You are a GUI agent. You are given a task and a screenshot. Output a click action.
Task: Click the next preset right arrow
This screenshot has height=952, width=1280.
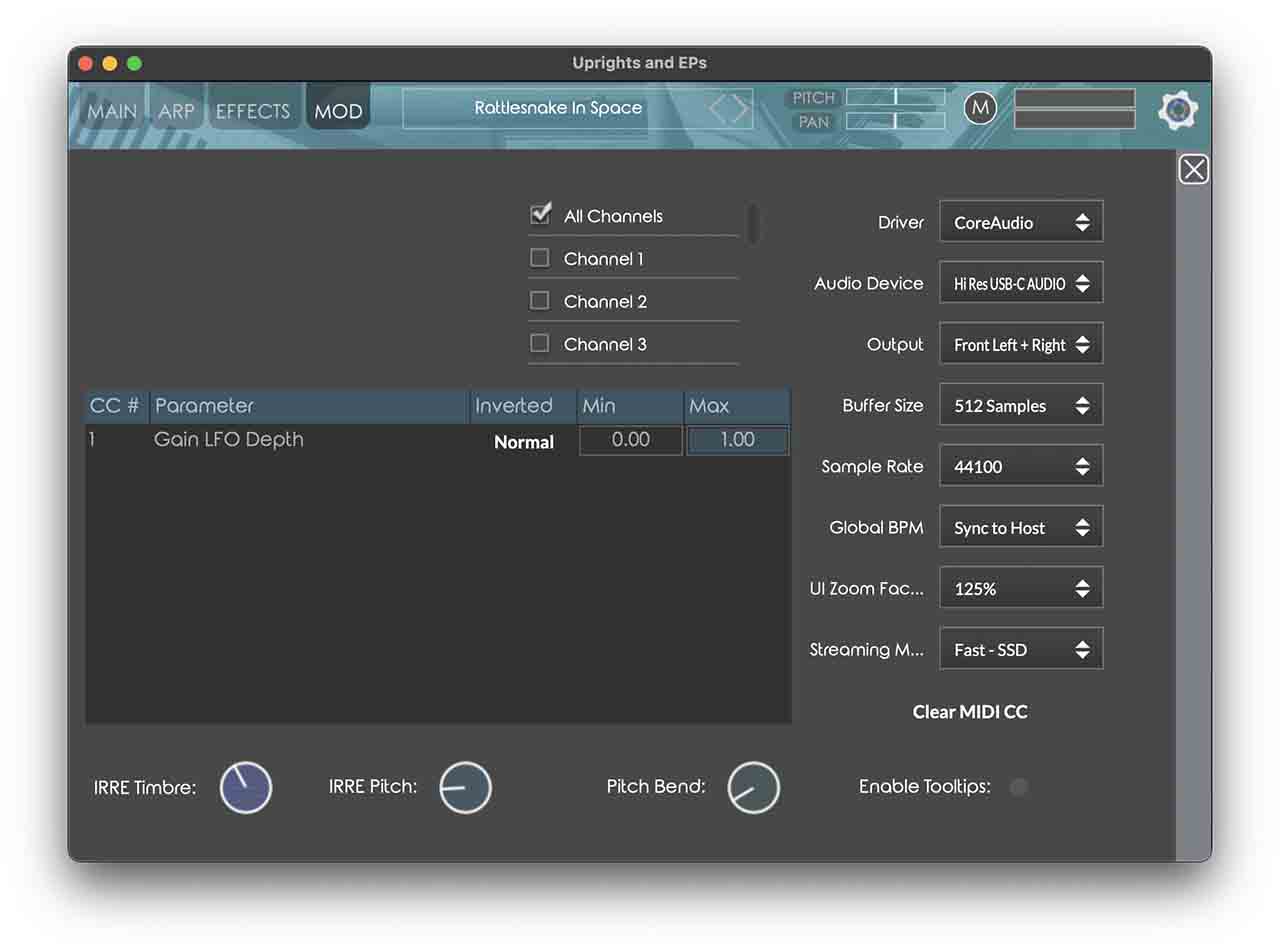pos(741,109)
